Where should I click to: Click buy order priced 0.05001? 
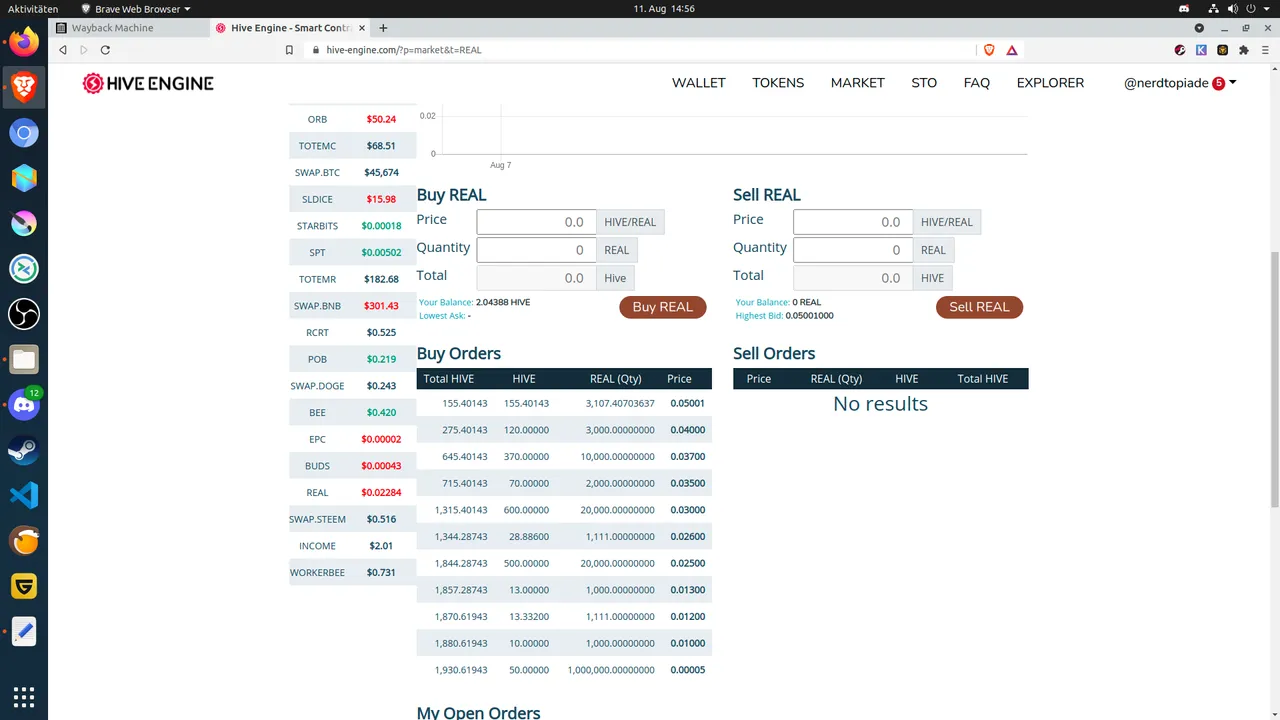[564, 403]
